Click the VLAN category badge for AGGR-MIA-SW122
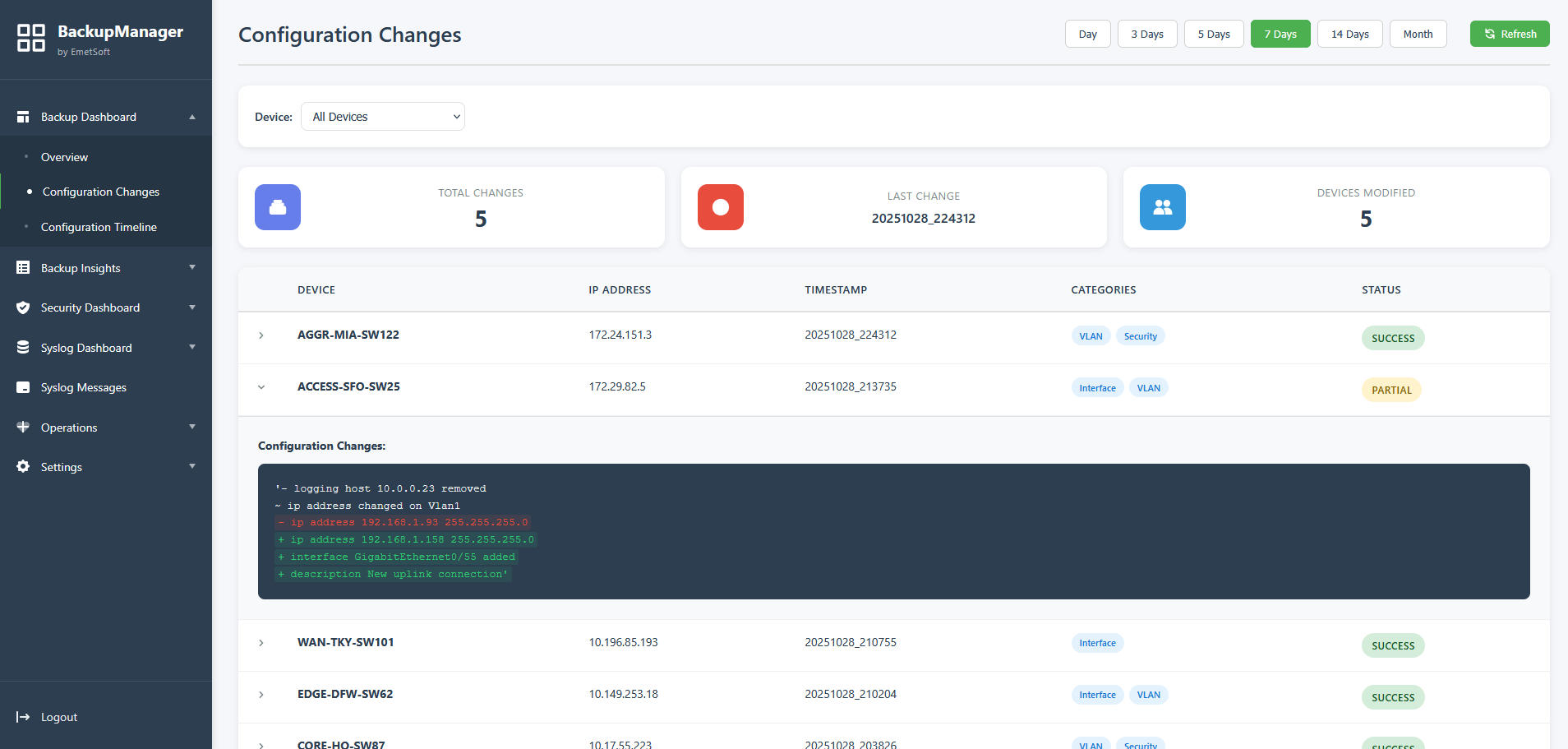Screen dimensions: 1568x749 coord(1091,335)
